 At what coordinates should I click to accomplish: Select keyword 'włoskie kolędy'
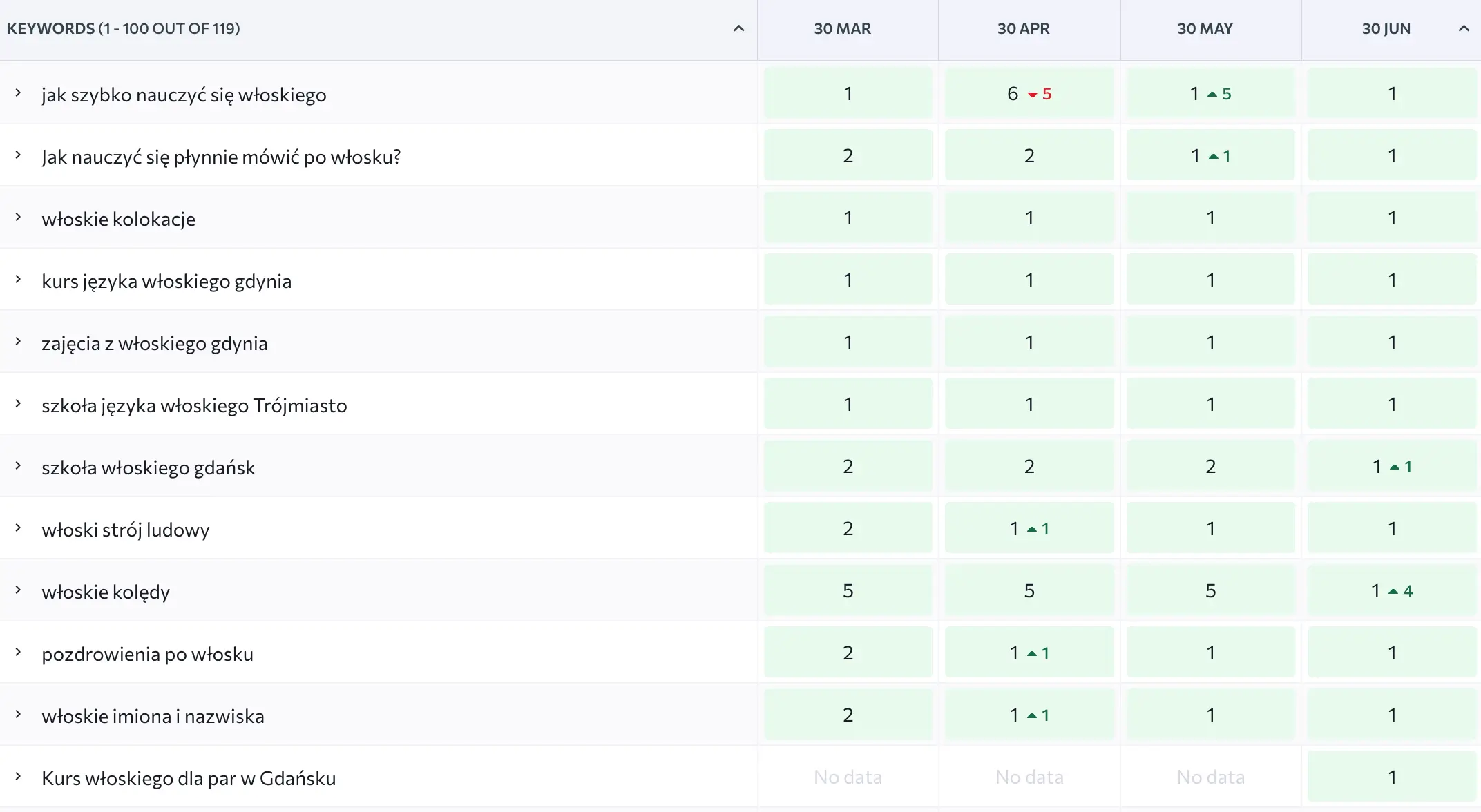click(106, 592)
